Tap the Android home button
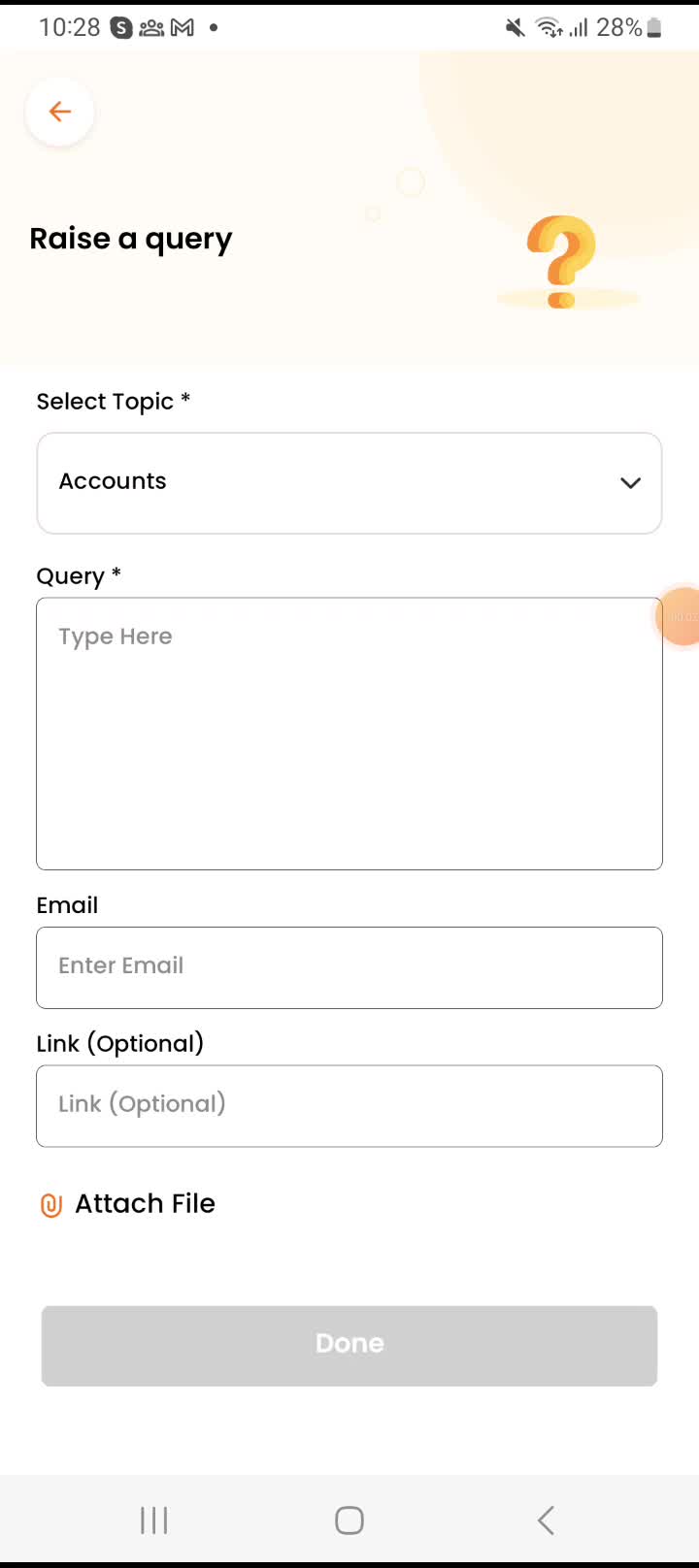Viewport: 699px width, 1568px height. coord(349,1520)
